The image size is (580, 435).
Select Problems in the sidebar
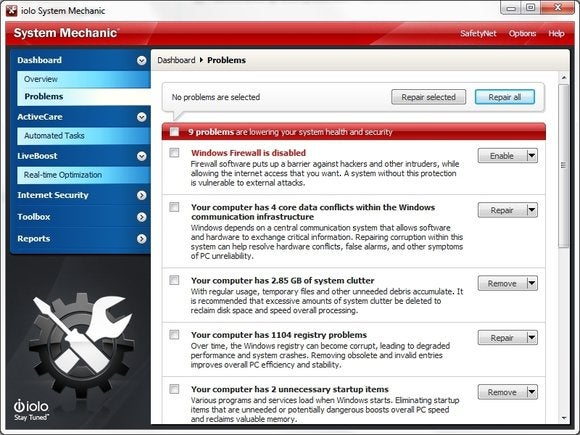point(84,97)
